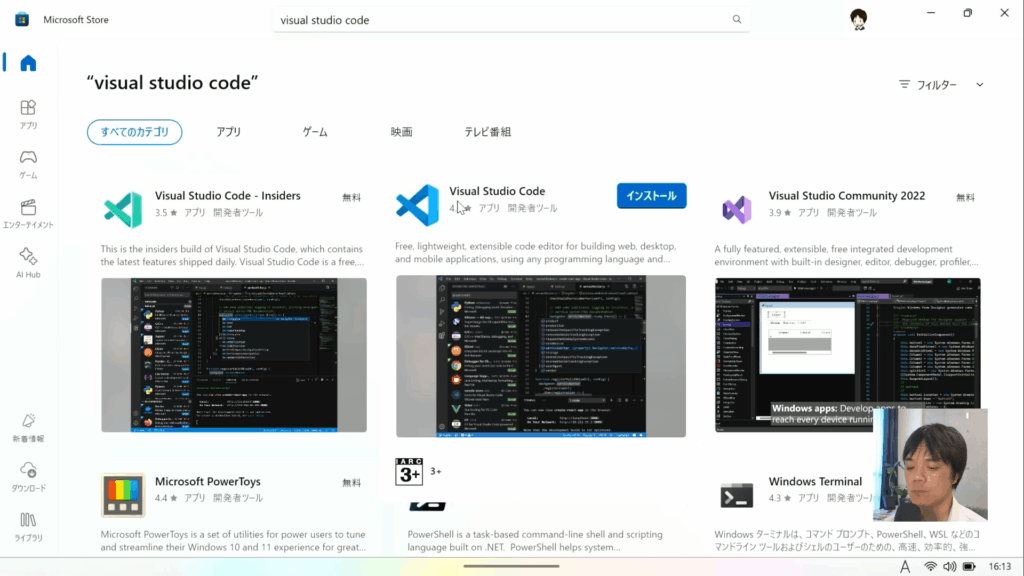Open Visual Studio Community 2022 screenshot thumbnail
The height and width of the screenshot is (576, 1024).
(847, 355)
